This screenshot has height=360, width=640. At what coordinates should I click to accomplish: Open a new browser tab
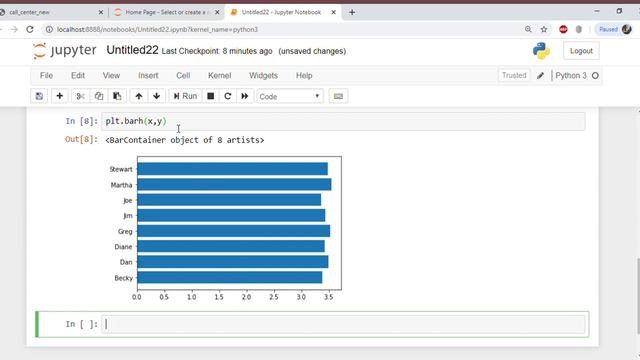(352, 12)
